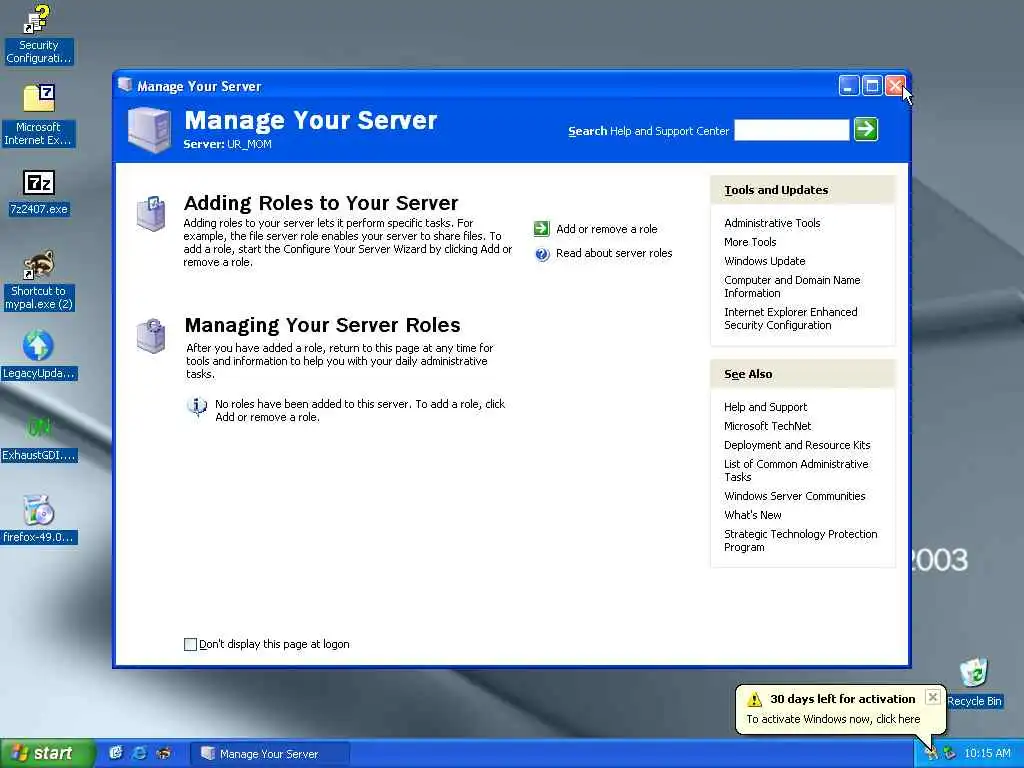Click Manage Your Server taskbar button
The height and width of the screenshot is (768, 1024).
[x=270, y=754]
